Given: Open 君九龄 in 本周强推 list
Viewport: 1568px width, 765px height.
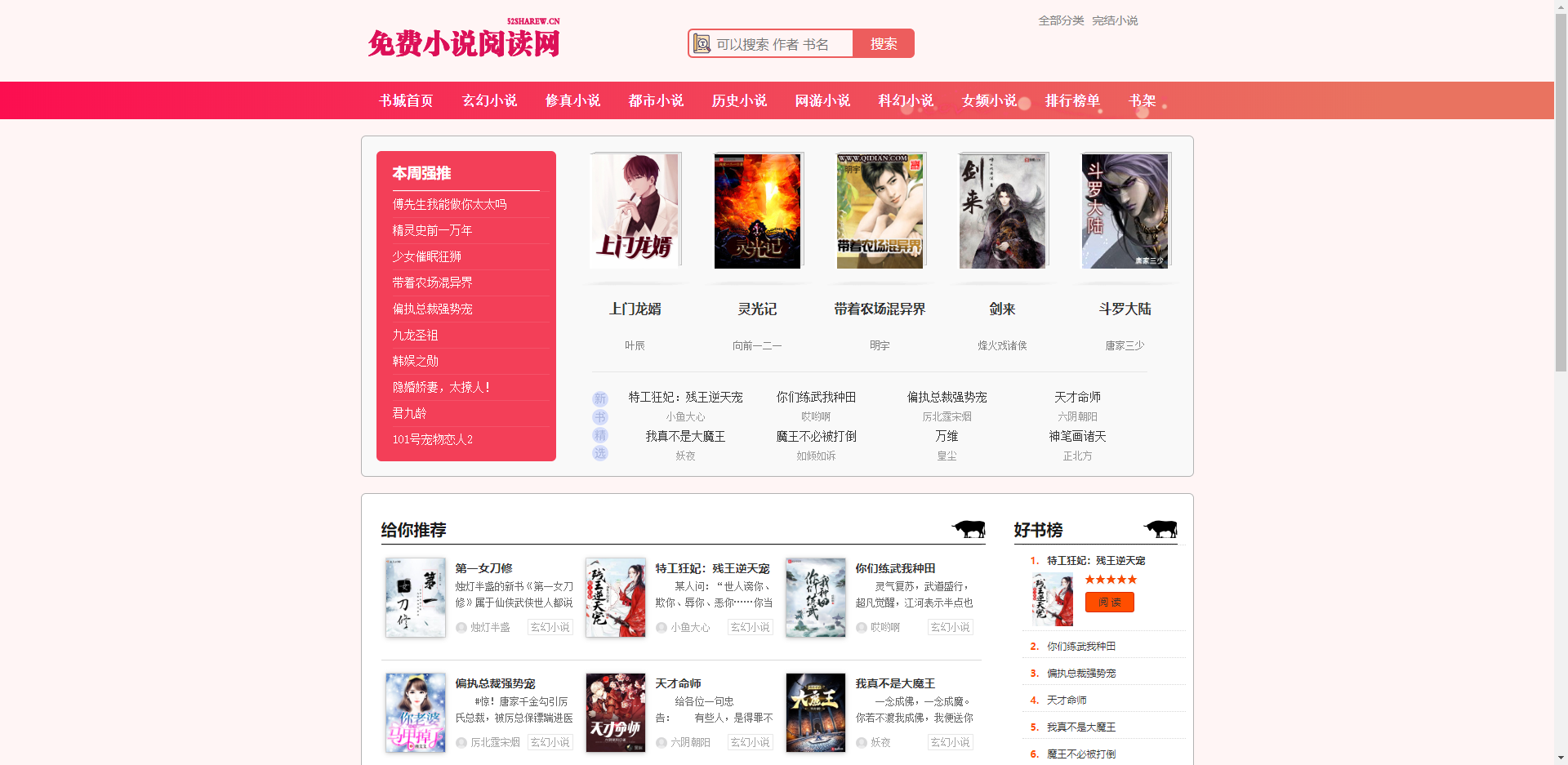Looking at the screenshot, I should (x=409, y=413).
